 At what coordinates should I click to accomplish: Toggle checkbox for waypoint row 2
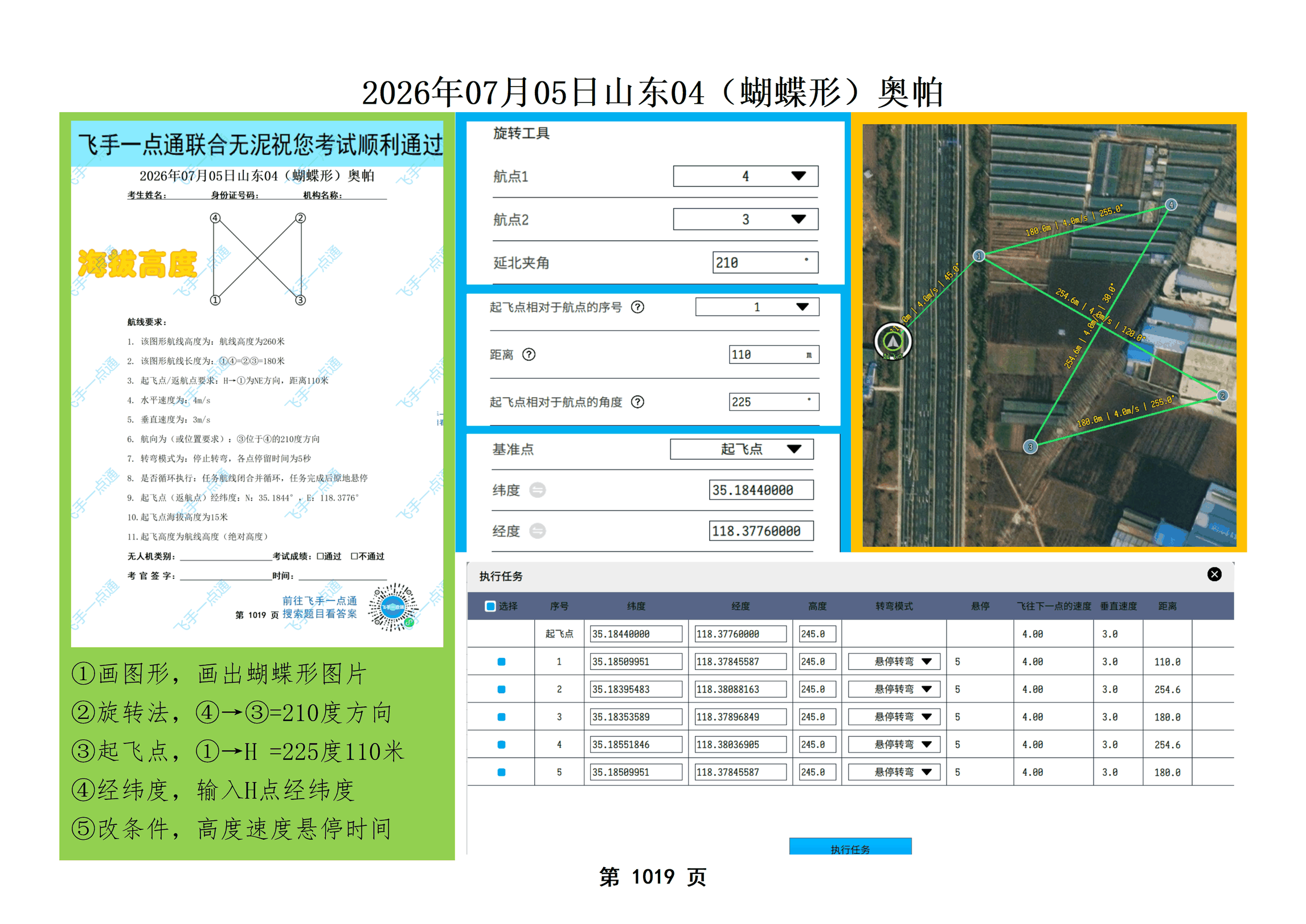(501, 689)
